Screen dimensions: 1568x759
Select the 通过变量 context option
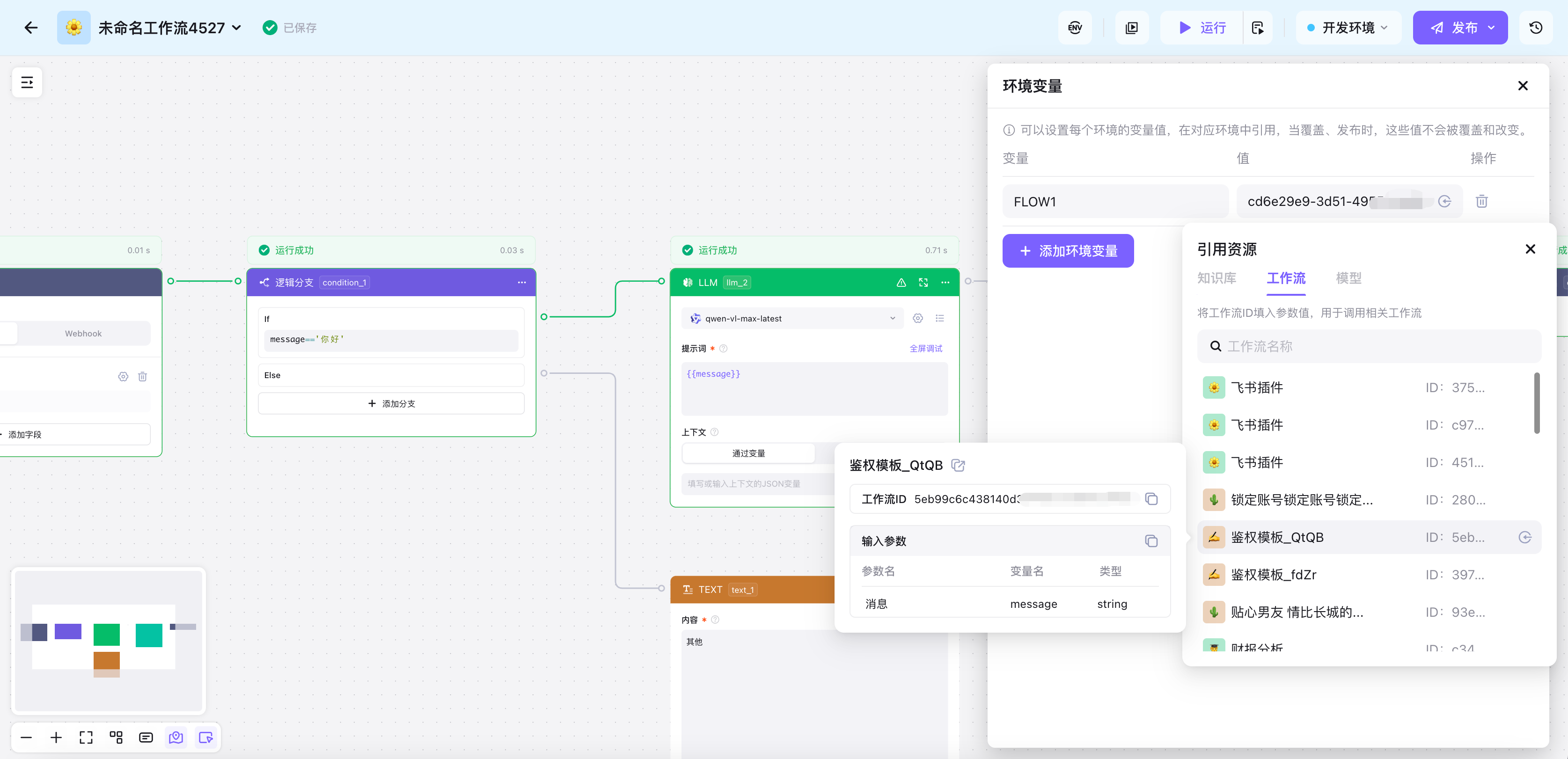coord(748,453)
